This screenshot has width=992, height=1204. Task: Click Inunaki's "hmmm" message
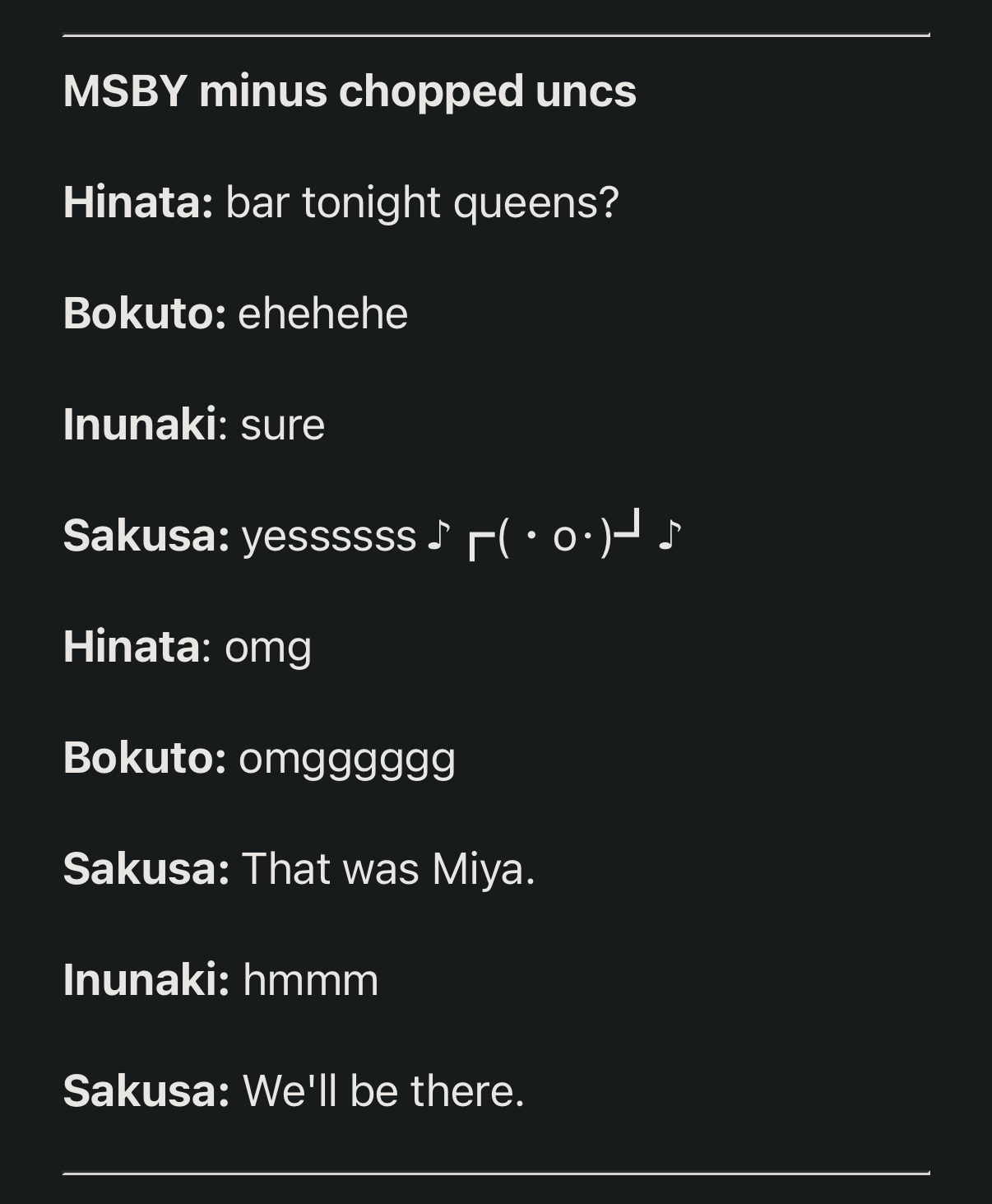(310, 980)
